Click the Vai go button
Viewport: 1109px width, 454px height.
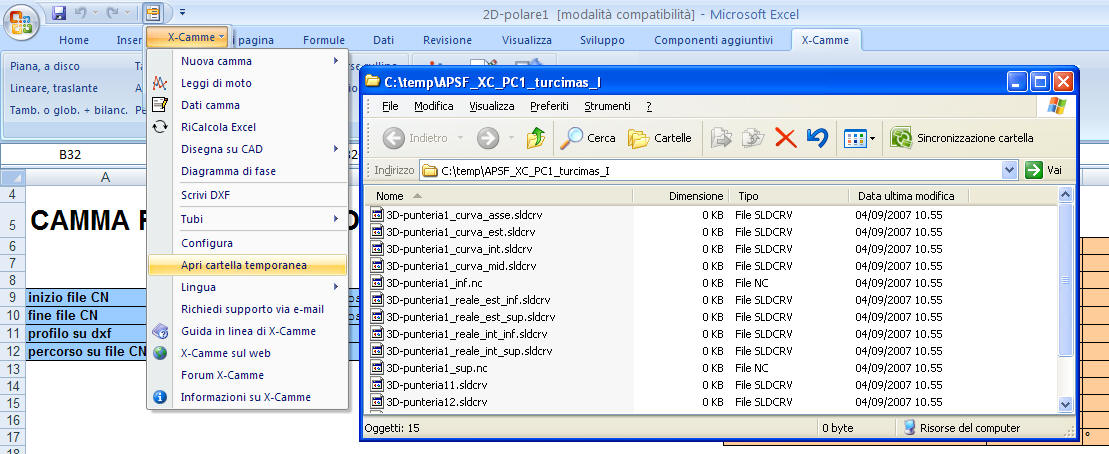tap(1044, 170)
